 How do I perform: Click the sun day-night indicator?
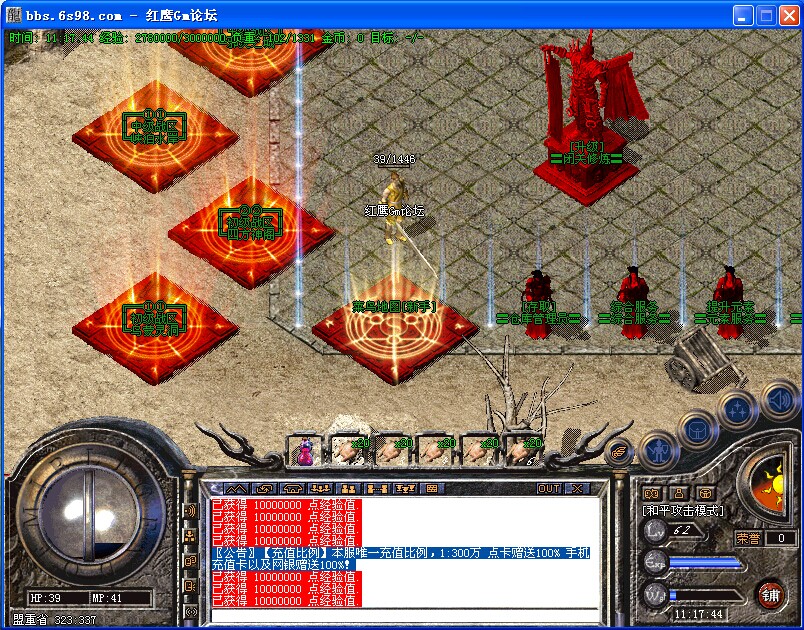770,484
